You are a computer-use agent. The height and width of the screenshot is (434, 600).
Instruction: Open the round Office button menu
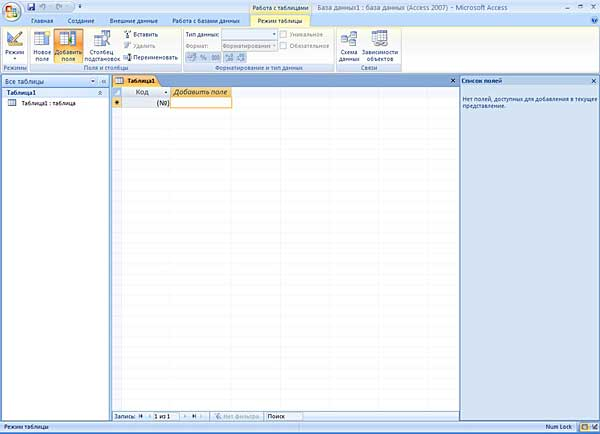tap(11, 11)
